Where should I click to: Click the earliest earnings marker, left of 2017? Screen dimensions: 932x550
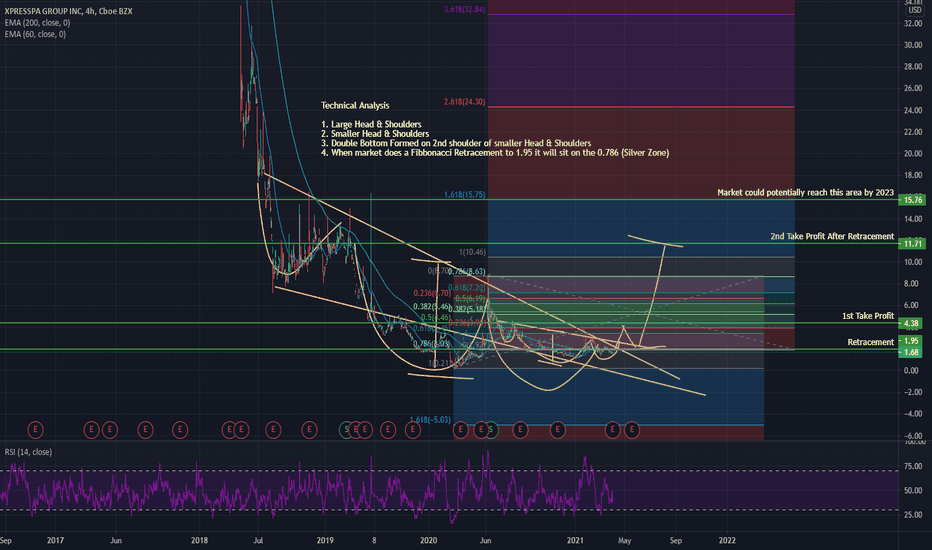[36, 429]
